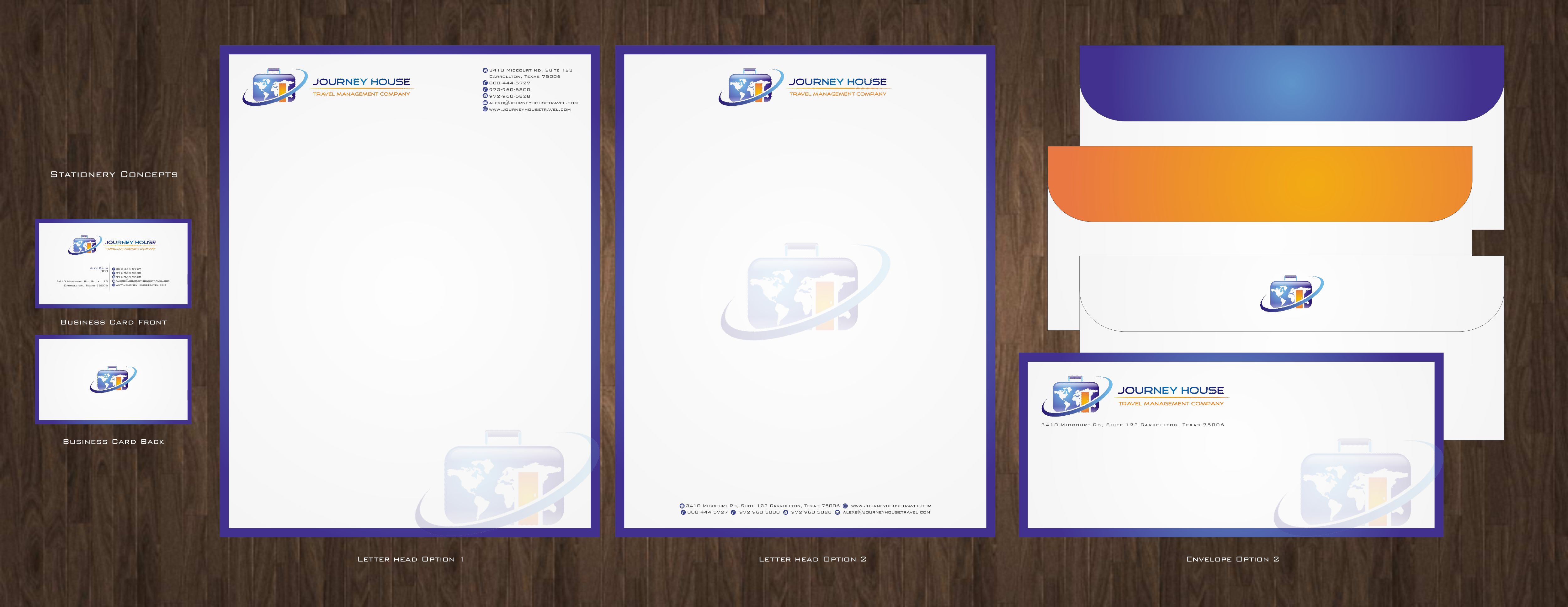Image resolution: width=1568 pixels, height=607 pixels.
Task: Click the faded suitcase watermark on Letterhead Option 2
Action: (x=804, y=290)
